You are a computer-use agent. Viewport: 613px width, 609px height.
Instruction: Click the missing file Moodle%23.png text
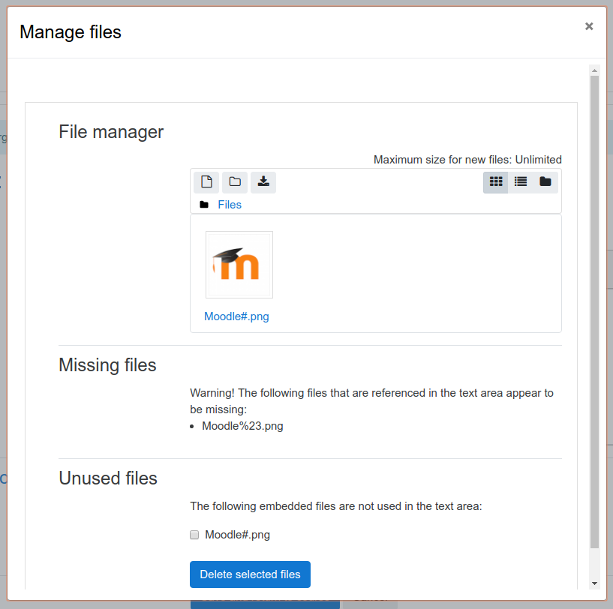[242, 426]
